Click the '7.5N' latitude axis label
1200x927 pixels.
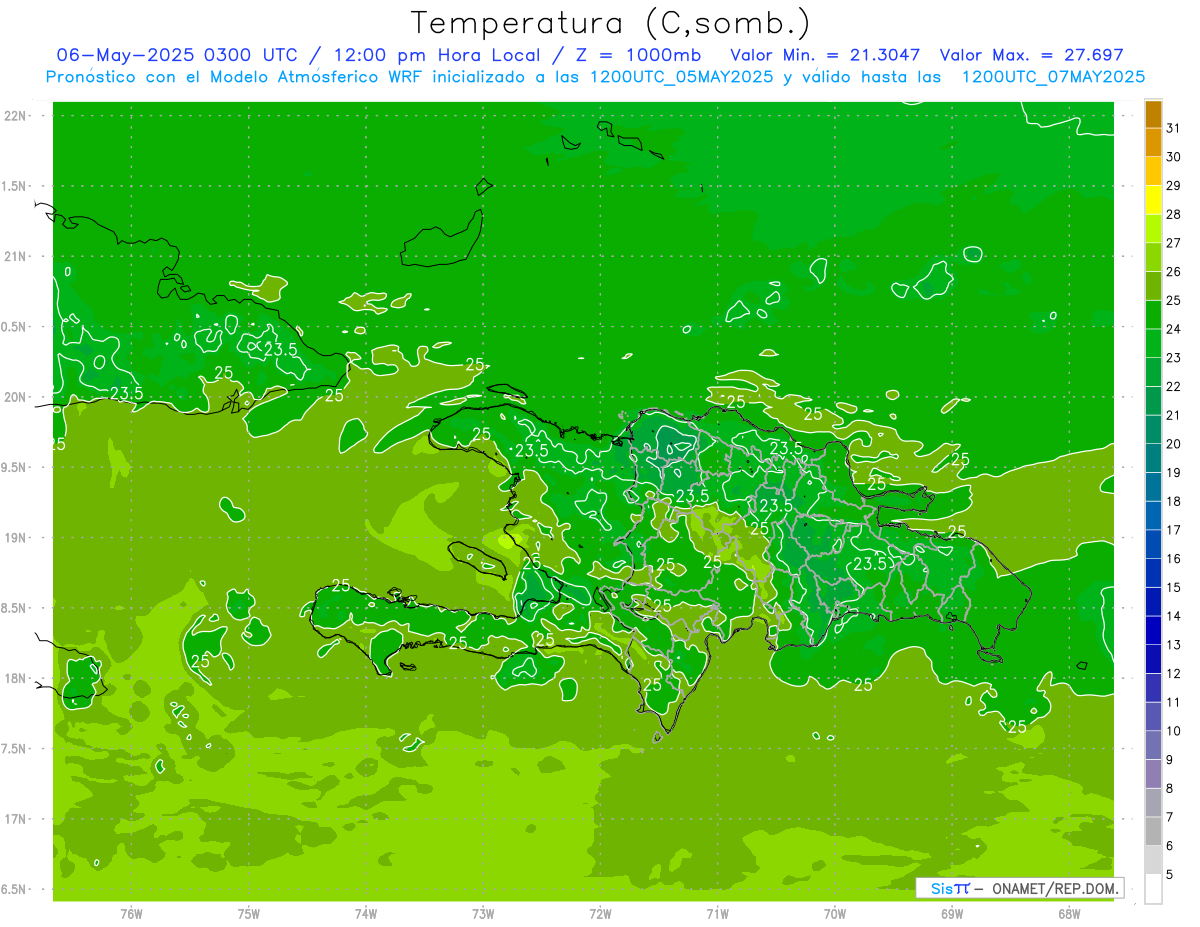(15, 749)
